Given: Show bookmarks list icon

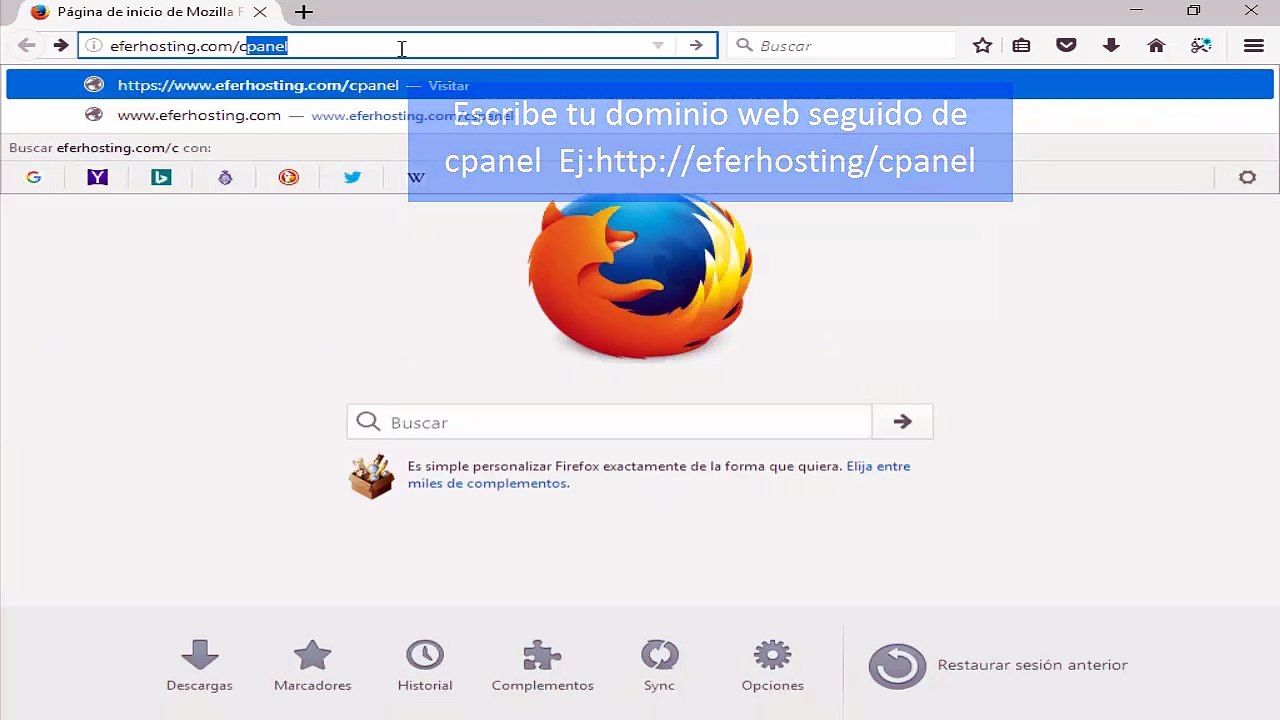Looking at the screenshot, I should point(1021,45).
